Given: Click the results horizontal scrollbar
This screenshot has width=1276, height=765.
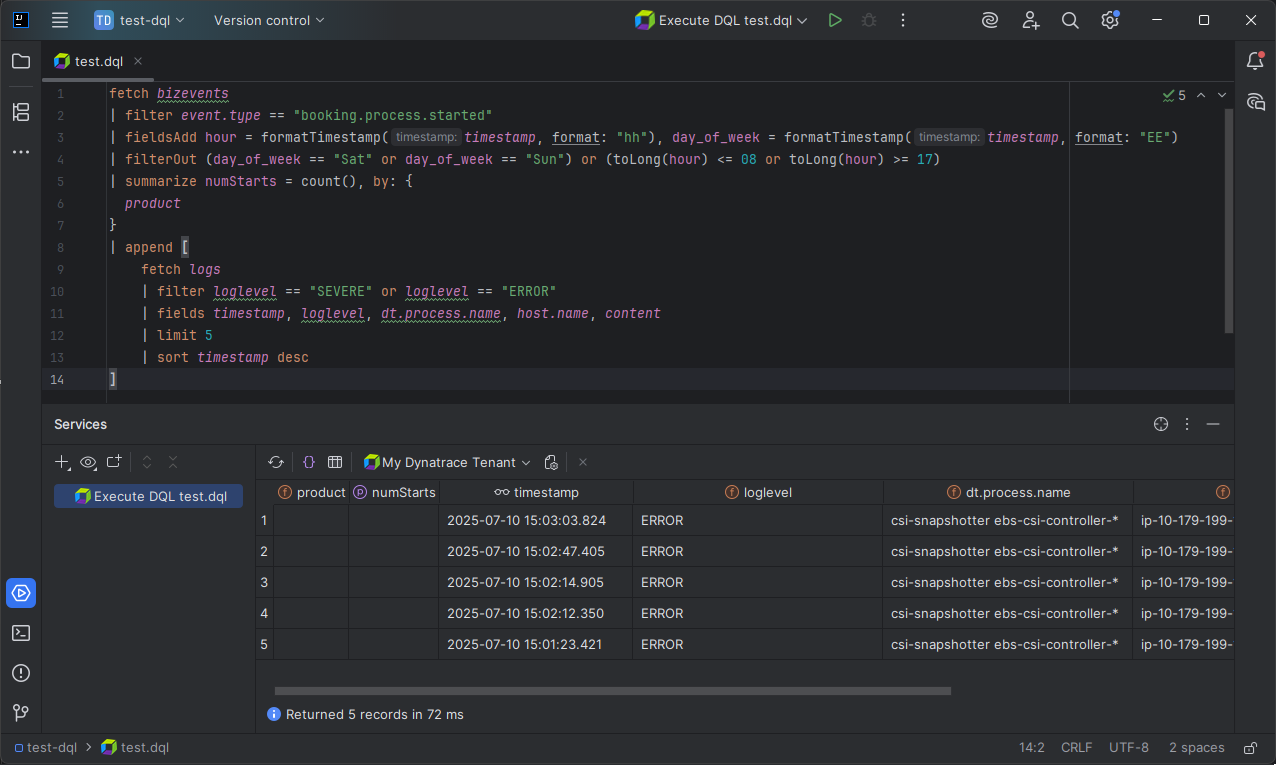Looking at the screenshot, I should pos(612,690).
